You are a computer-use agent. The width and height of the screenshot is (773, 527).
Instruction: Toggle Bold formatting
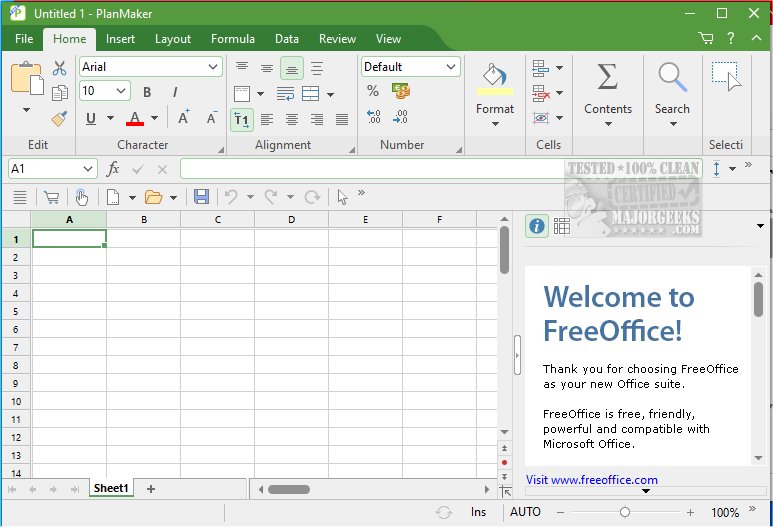tap(147, 92)
